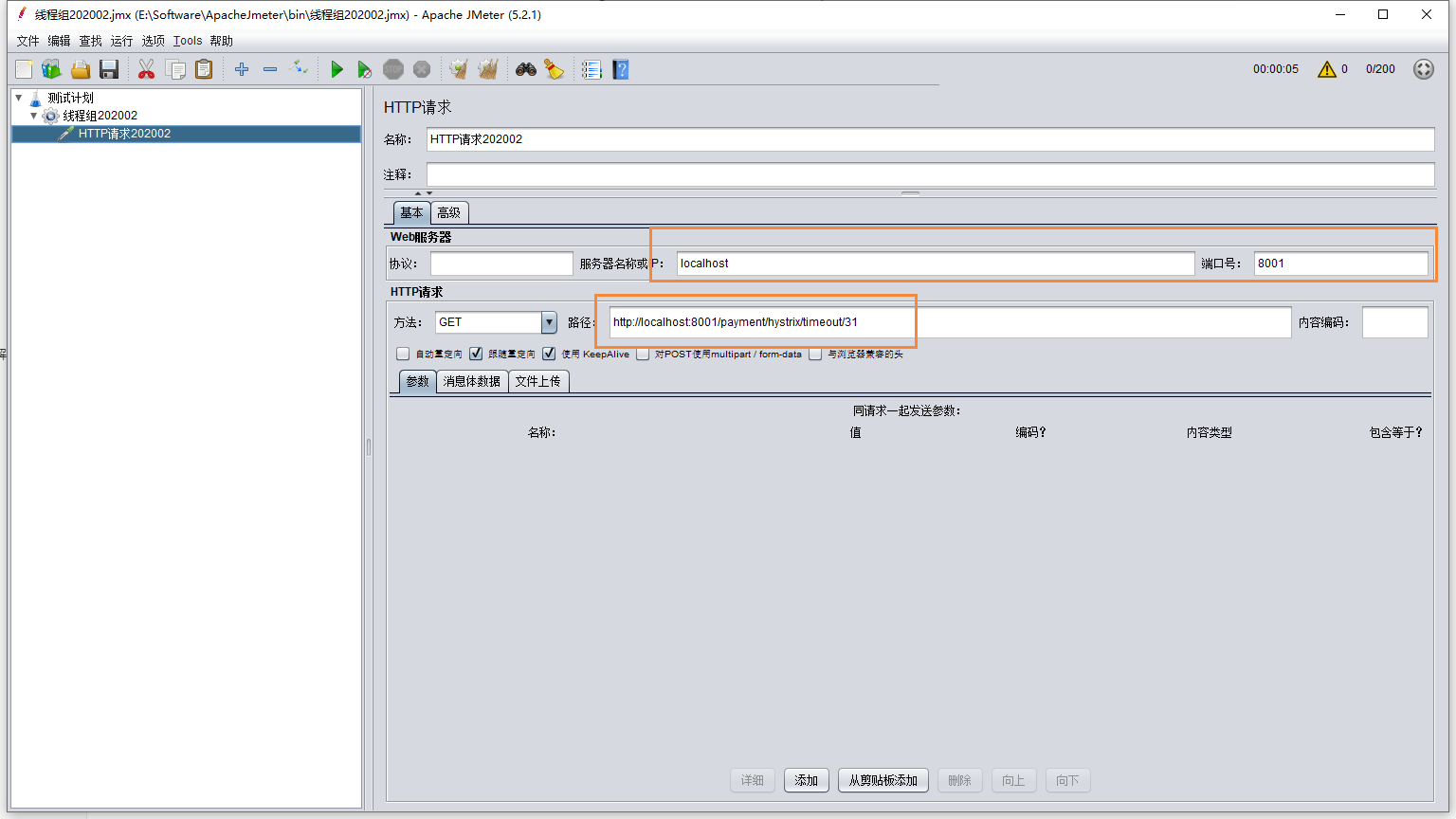
Task: Click the path field with timeout/31 URL
Action: pos(950,322)
